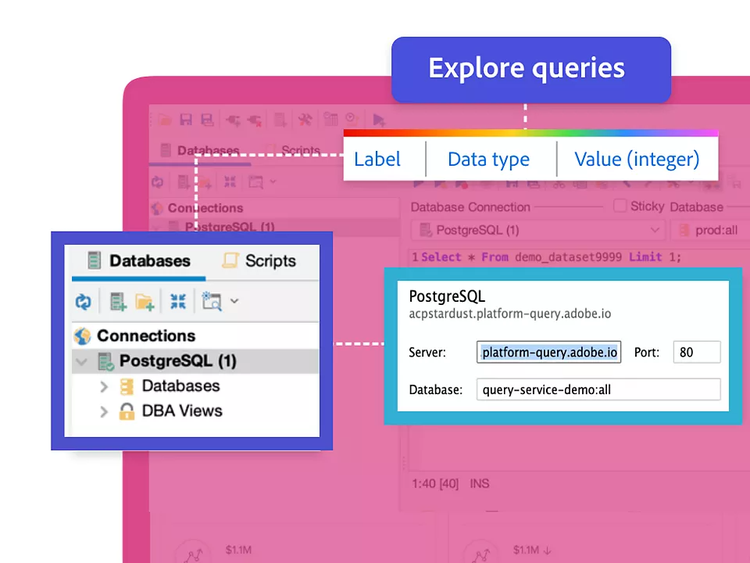Click the execute play icon in dimmed top toolbar
Image resolution: width=750 pixels, height=563 pixels.
click(x=378, y=120)
